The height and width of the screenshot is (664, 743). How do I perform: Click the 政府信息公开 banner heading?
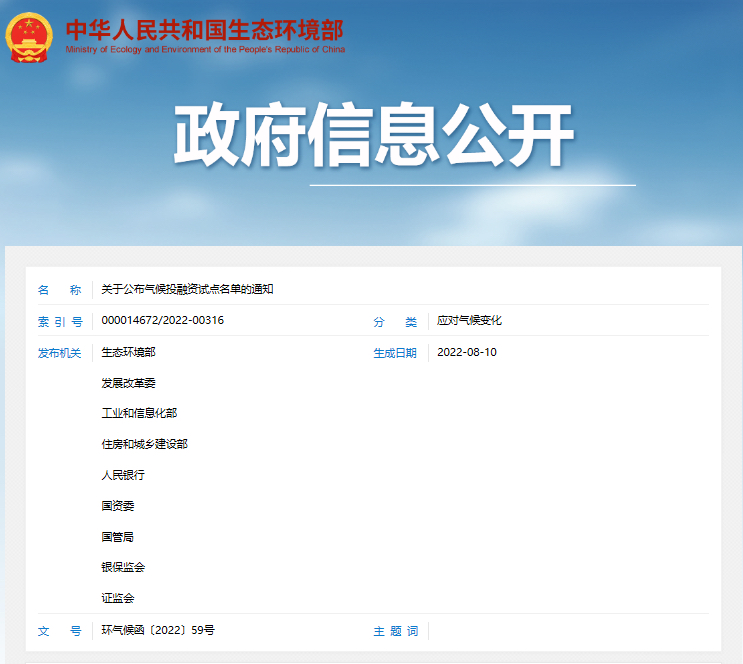374,136
